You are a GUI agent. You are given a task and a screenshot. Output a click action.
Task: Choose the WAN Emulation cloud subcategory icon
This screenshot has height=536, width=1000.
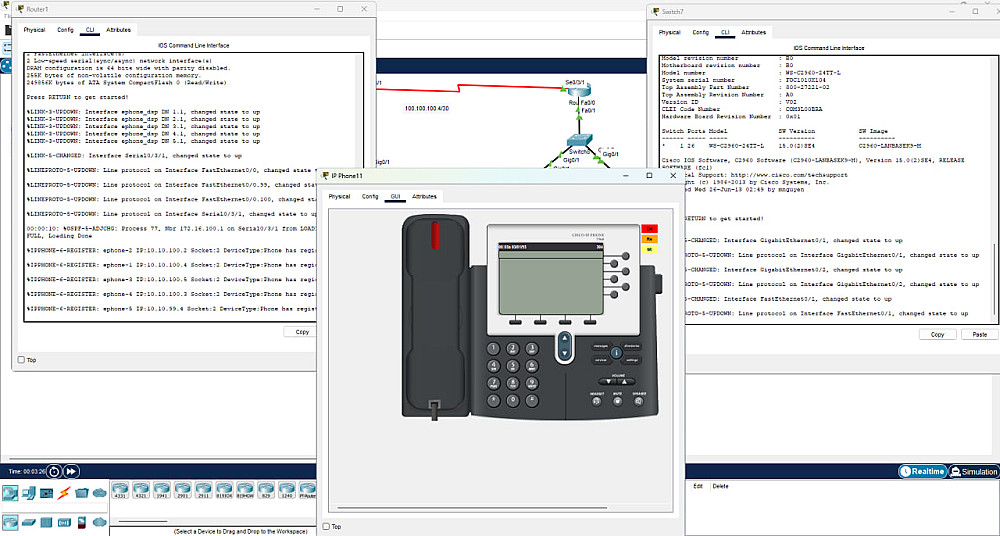[99, 522]
